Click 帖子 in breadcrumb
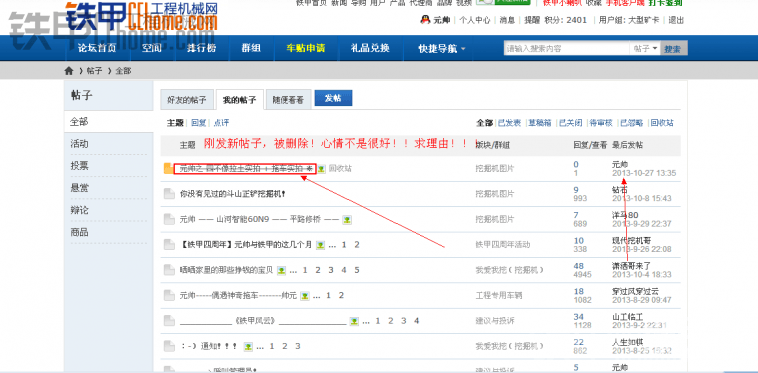The width and height of the screenshot is (758, 373). 94,71
